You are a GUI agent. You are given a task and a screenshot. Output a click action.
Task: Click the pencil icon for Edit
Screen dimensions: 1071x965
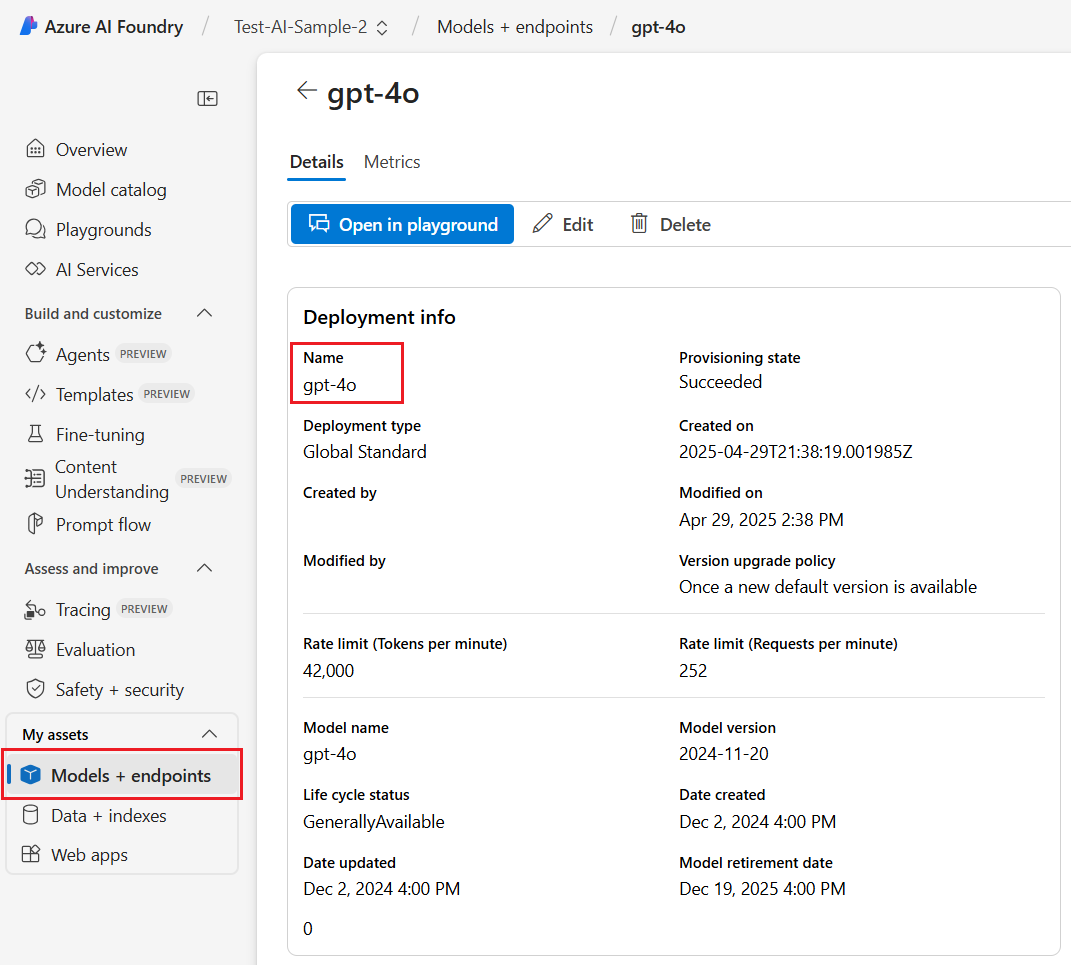(542, 223)
